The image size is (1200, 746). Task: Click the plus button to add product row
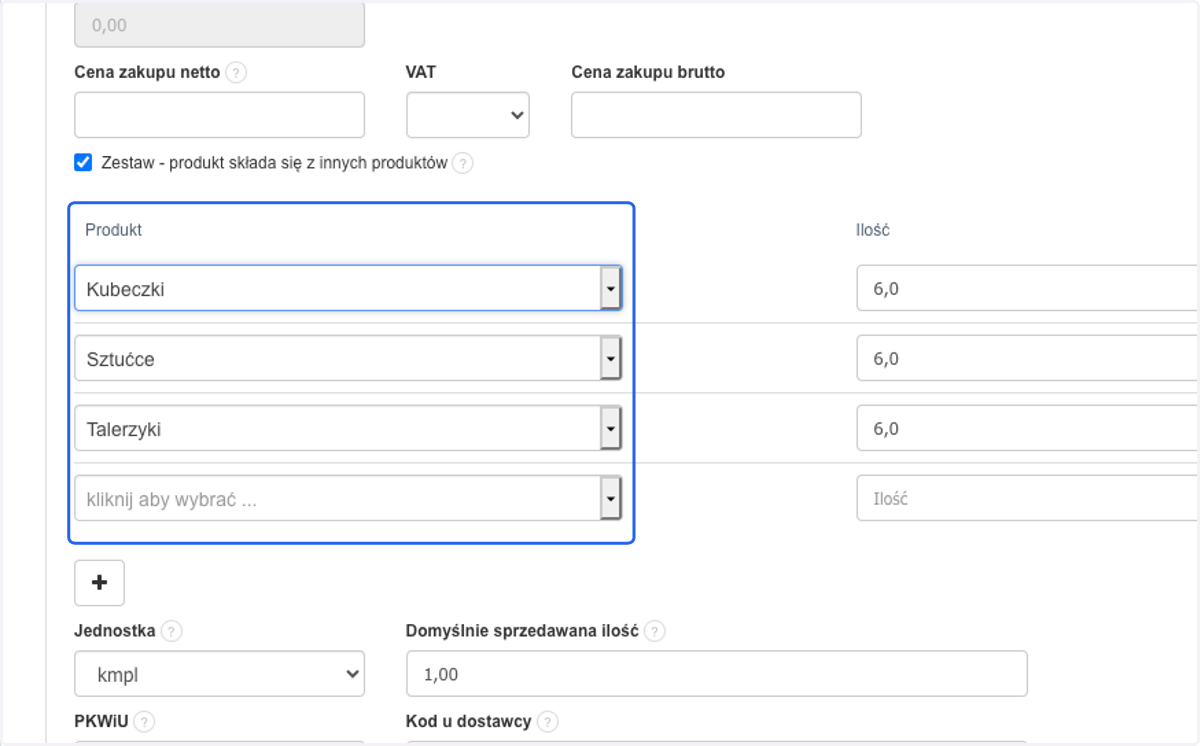pos(99,583)
